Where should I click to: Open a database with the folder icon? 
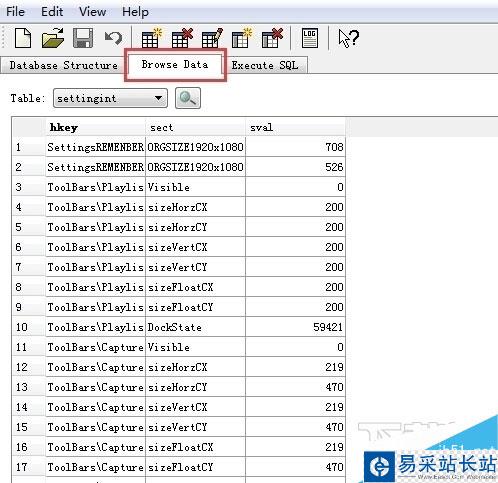[53, 38]
